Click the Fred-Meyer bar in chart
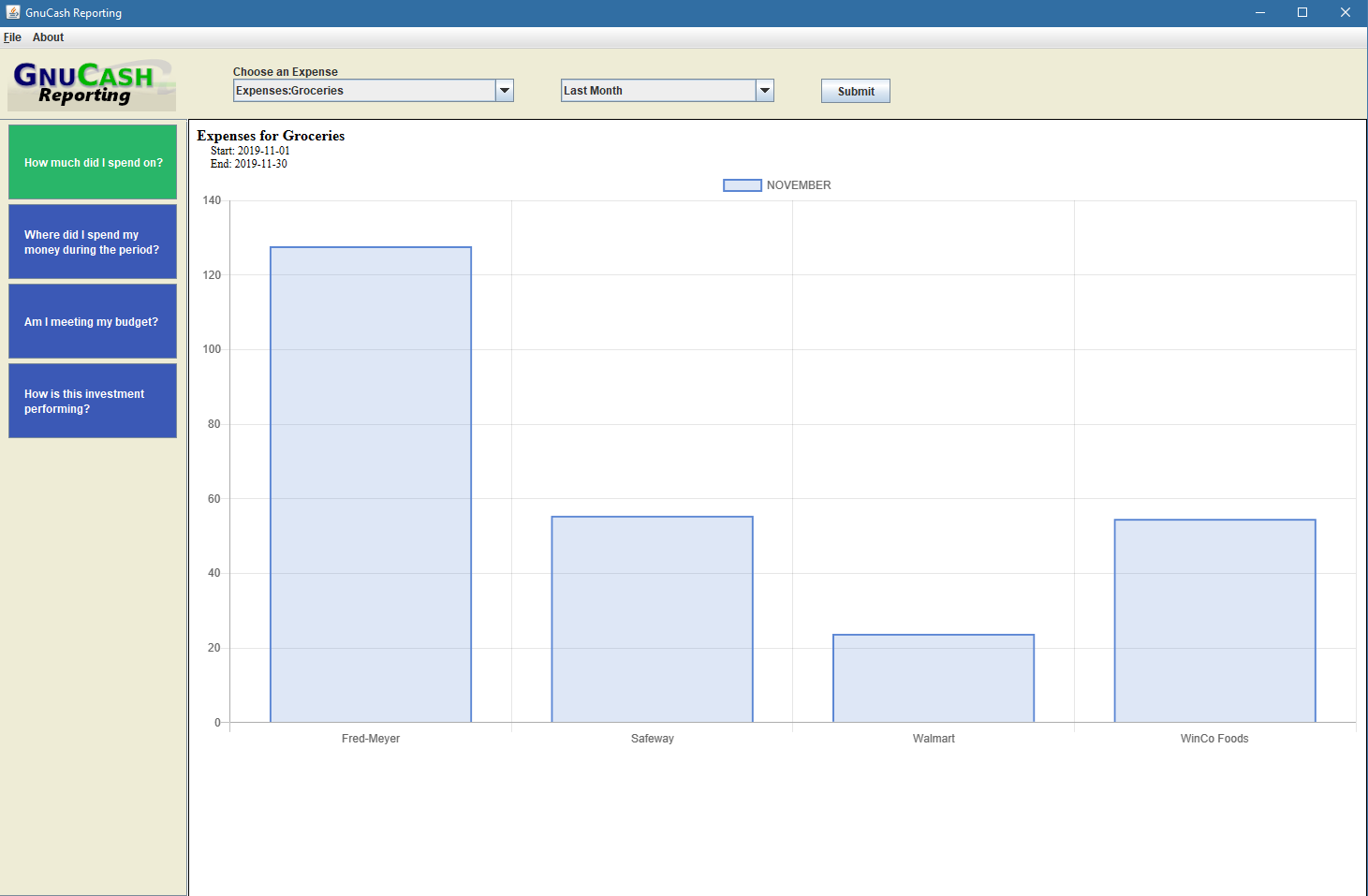The width and height of the screenshot is (1368, 896). [371, 484]
